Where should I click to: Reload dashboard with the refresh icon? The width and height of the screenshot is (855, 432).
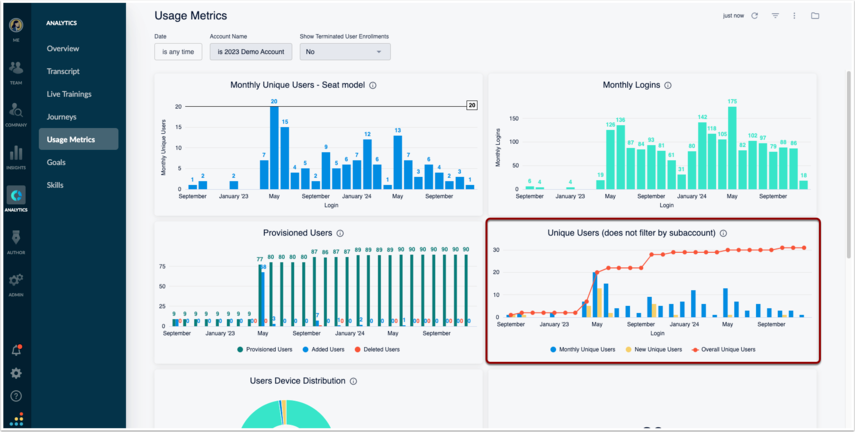coord(755,16)
